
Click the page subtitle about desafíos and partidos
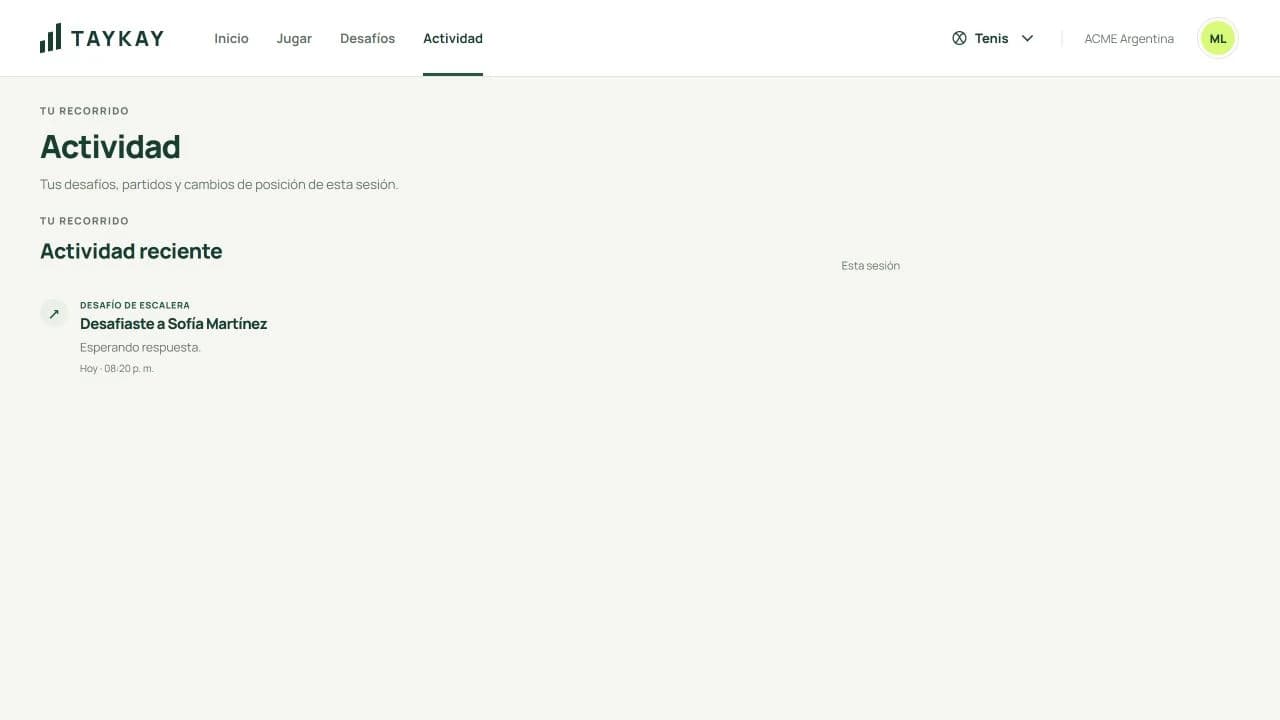(219, 184)
